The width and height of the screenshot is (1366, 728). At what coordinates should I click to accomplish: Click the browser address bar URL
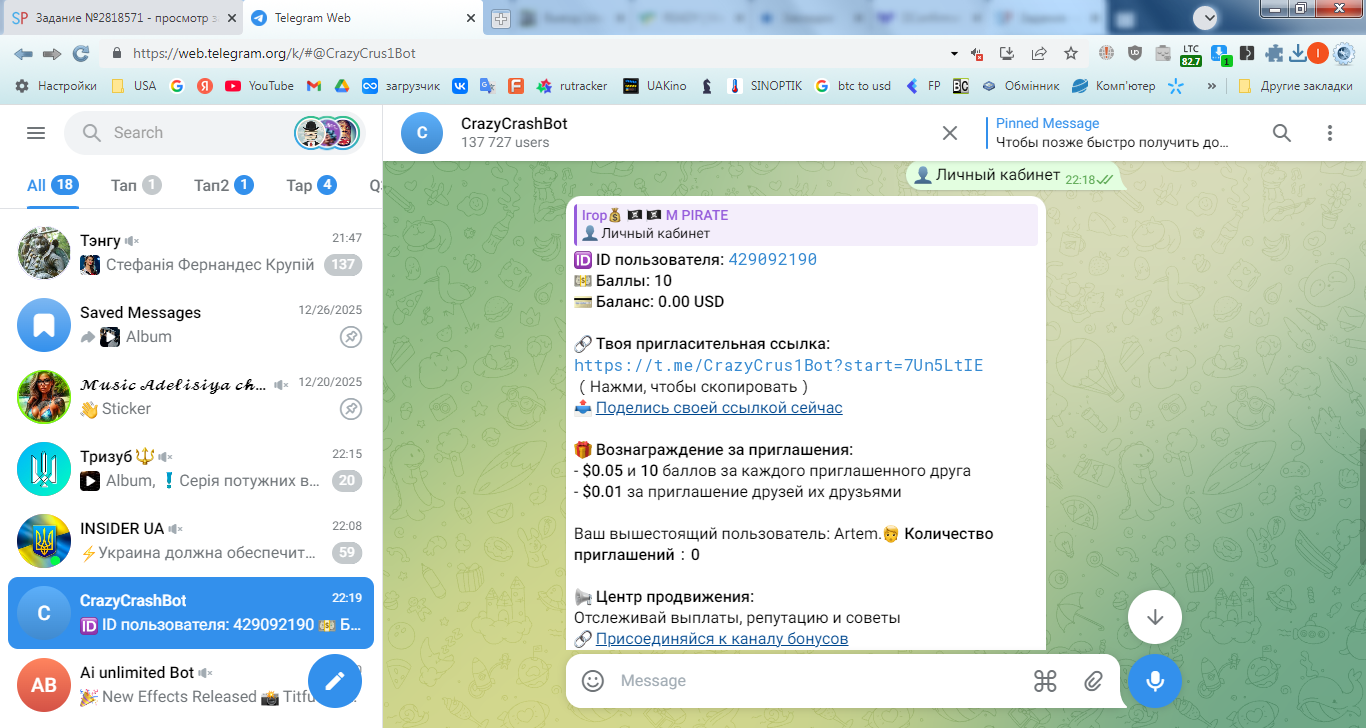point(274,53)
